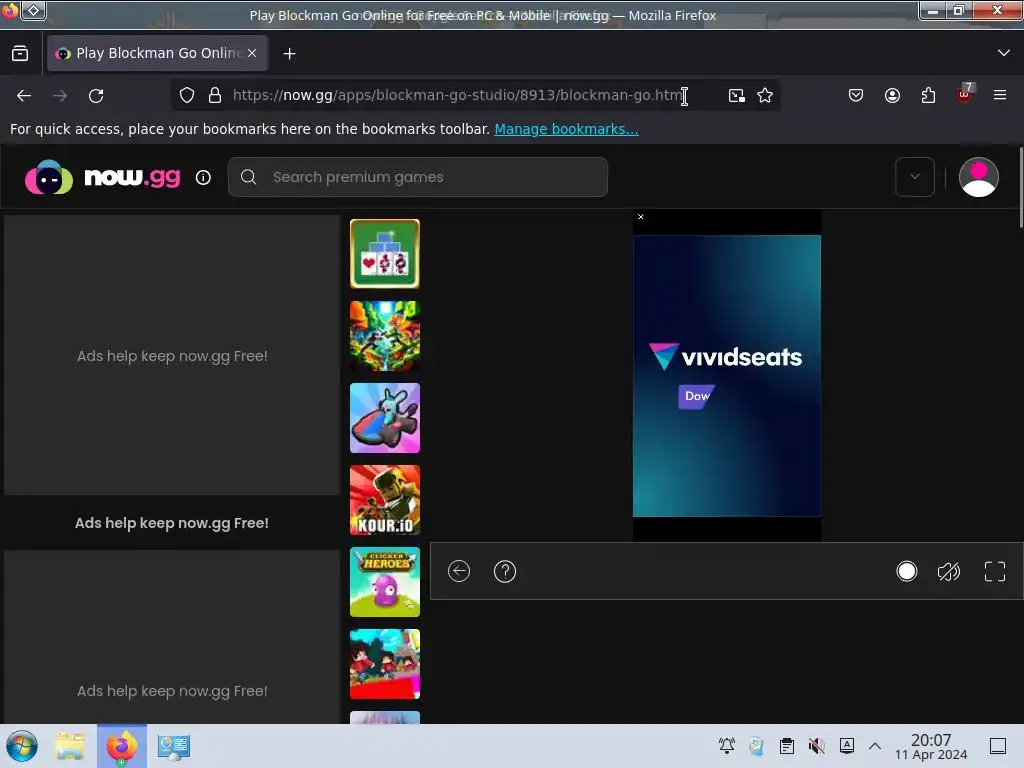Close the vividseats ad with X
This screenshot has width=1024, height=768.
(x=641, y=217)
